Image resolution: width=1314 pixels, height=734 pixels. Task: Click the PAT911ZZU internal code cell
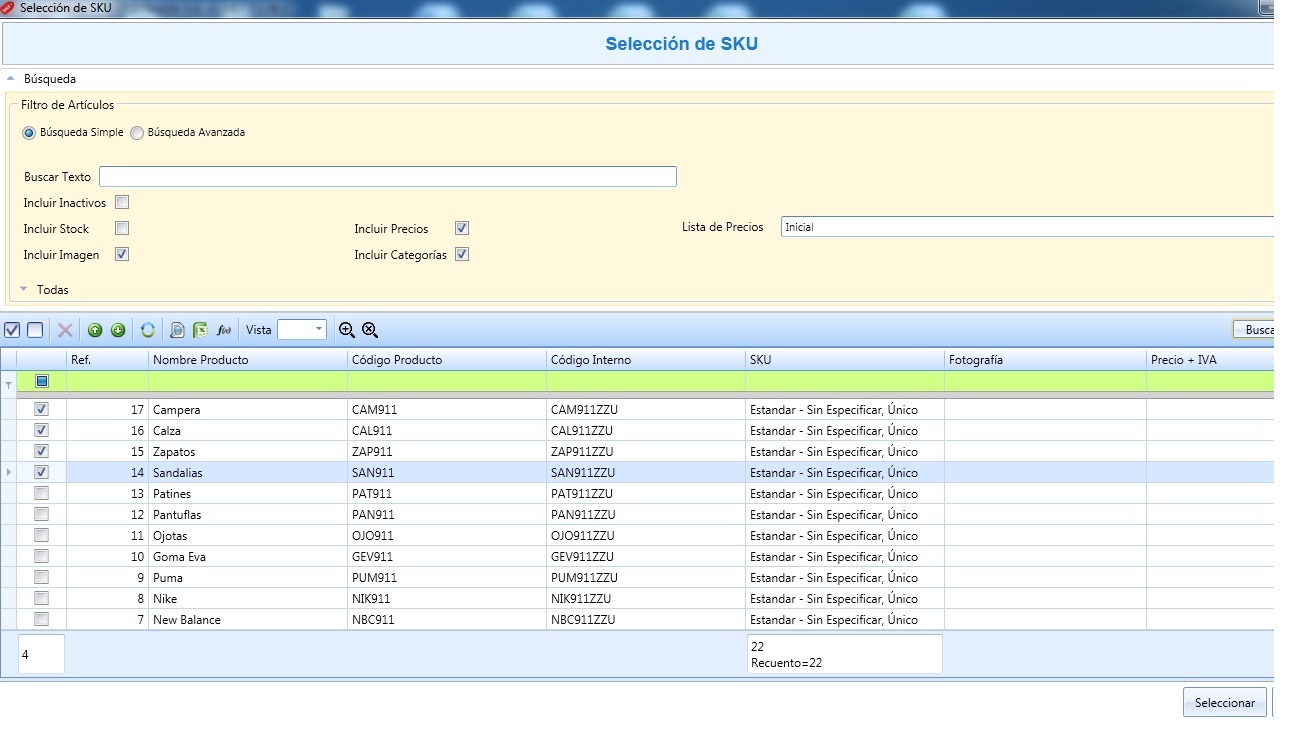coord(646,493)
